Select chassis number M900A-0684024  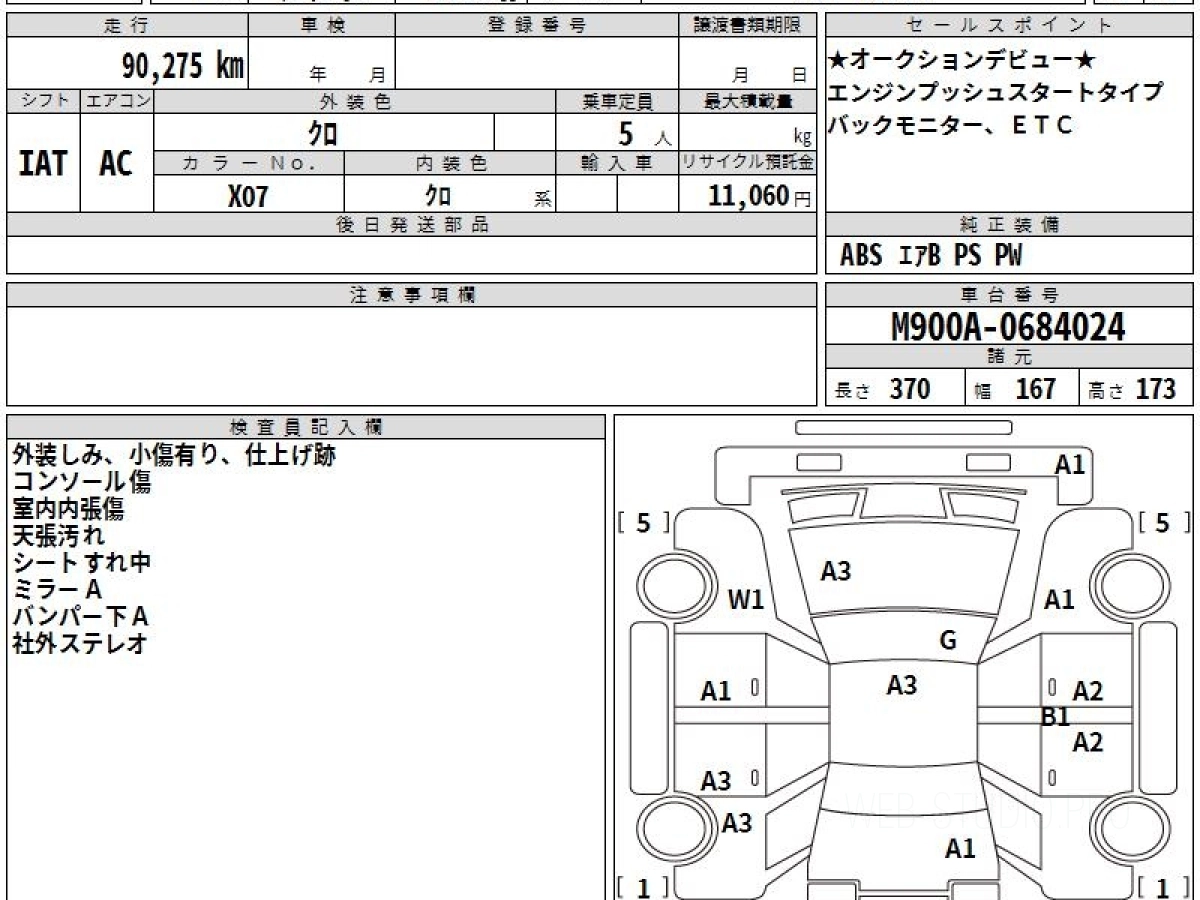[x=1008, y=327]
